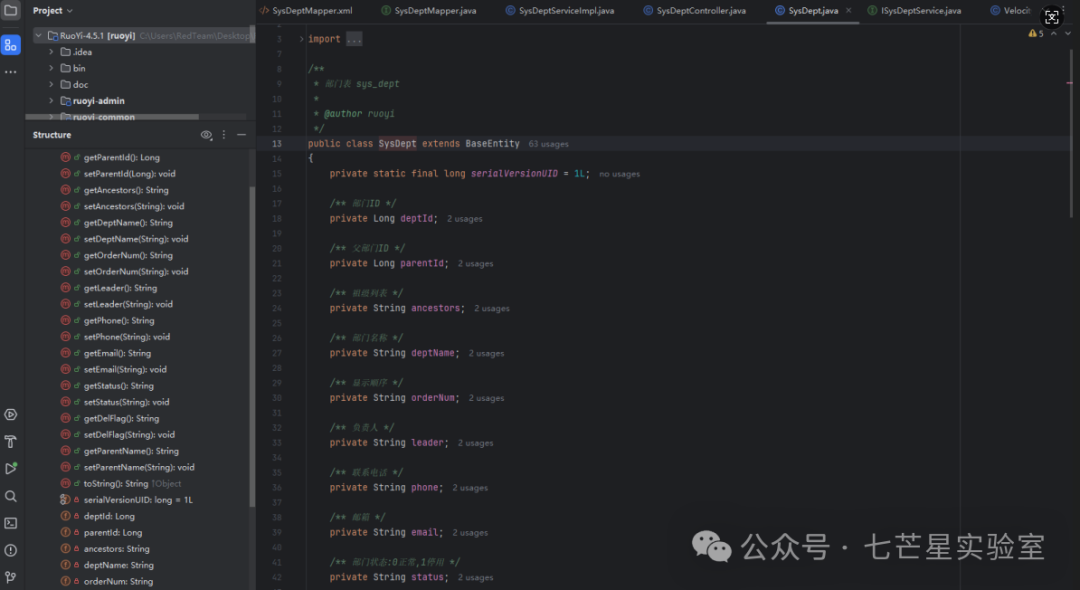The height and width of the screenshot is (590, 1080).
Task: Select setOrderNum(String): void in Structure
Action: click(x=136, y=272)
